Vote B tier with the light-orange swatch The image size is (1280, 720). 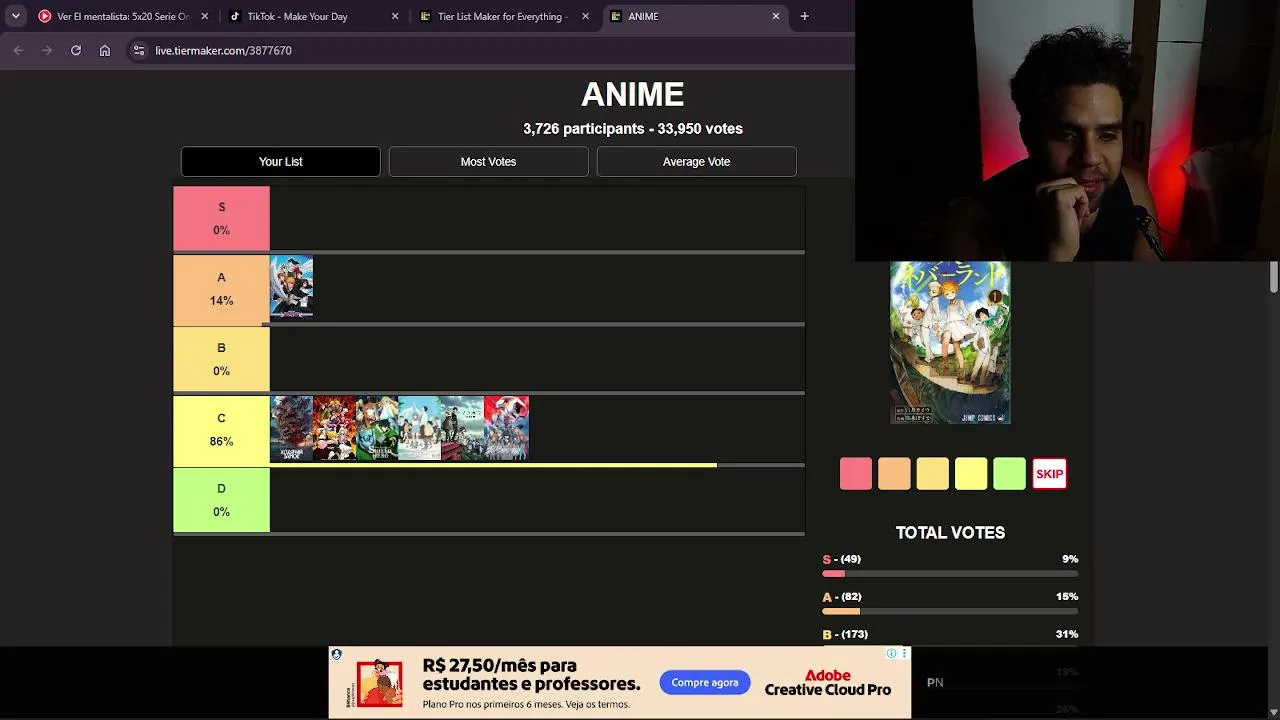[x=933, y=474]
